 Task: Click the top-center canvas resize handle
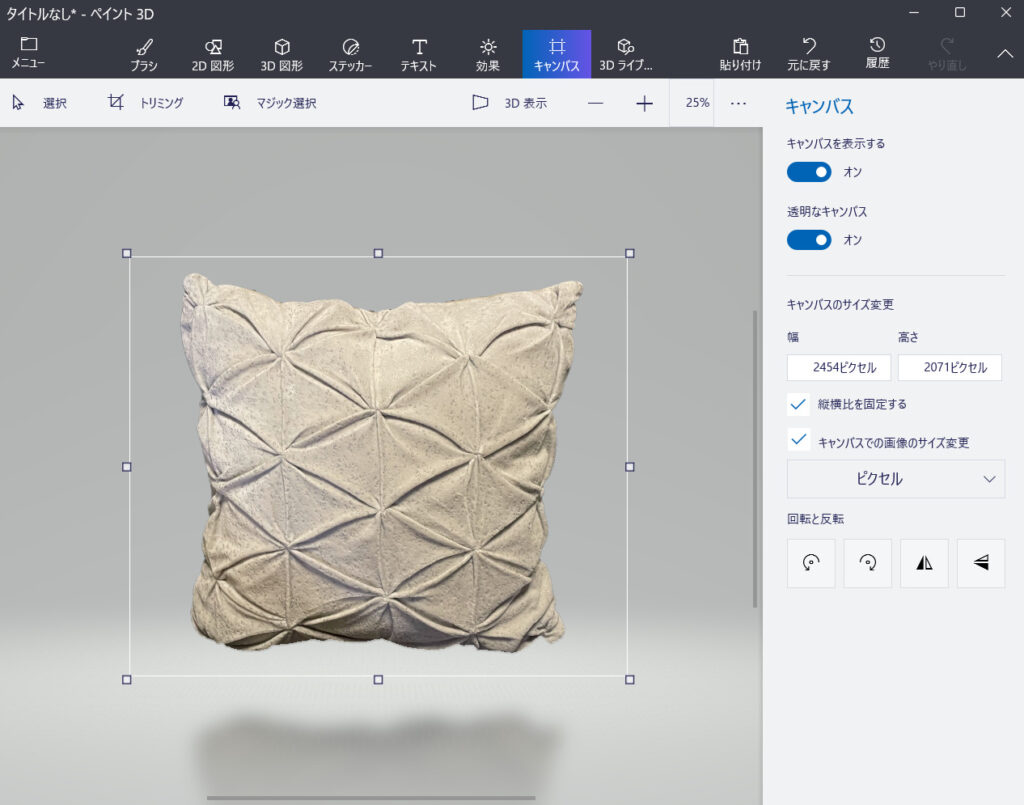pyautogui.click(x=378, y=253)
